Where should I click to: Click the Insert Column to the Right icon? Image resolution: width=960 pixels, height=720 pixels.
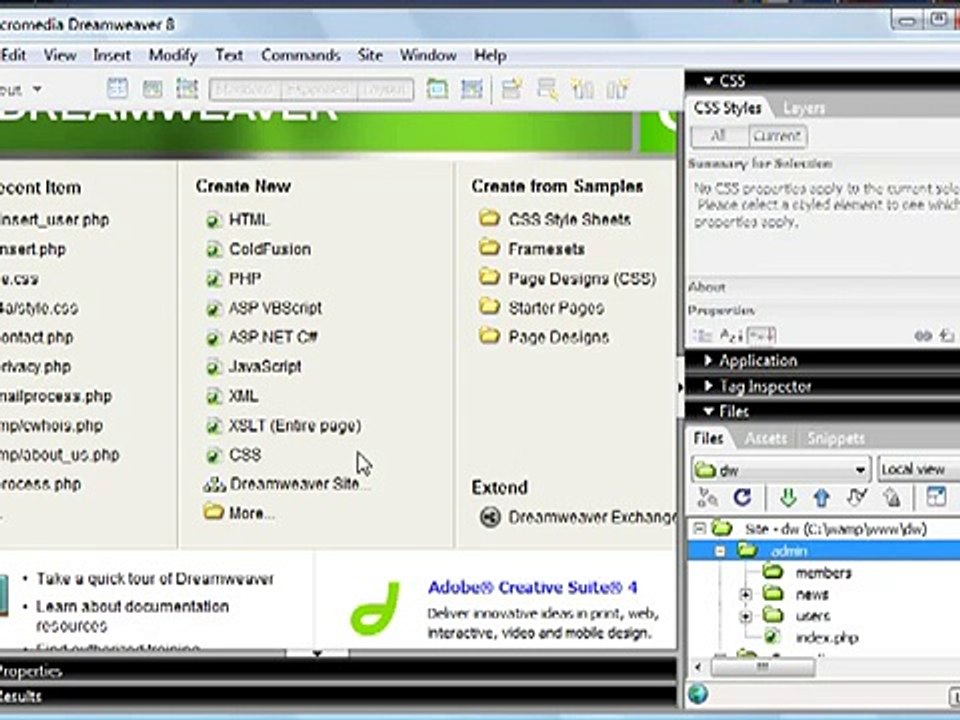(x=618, y=89)
